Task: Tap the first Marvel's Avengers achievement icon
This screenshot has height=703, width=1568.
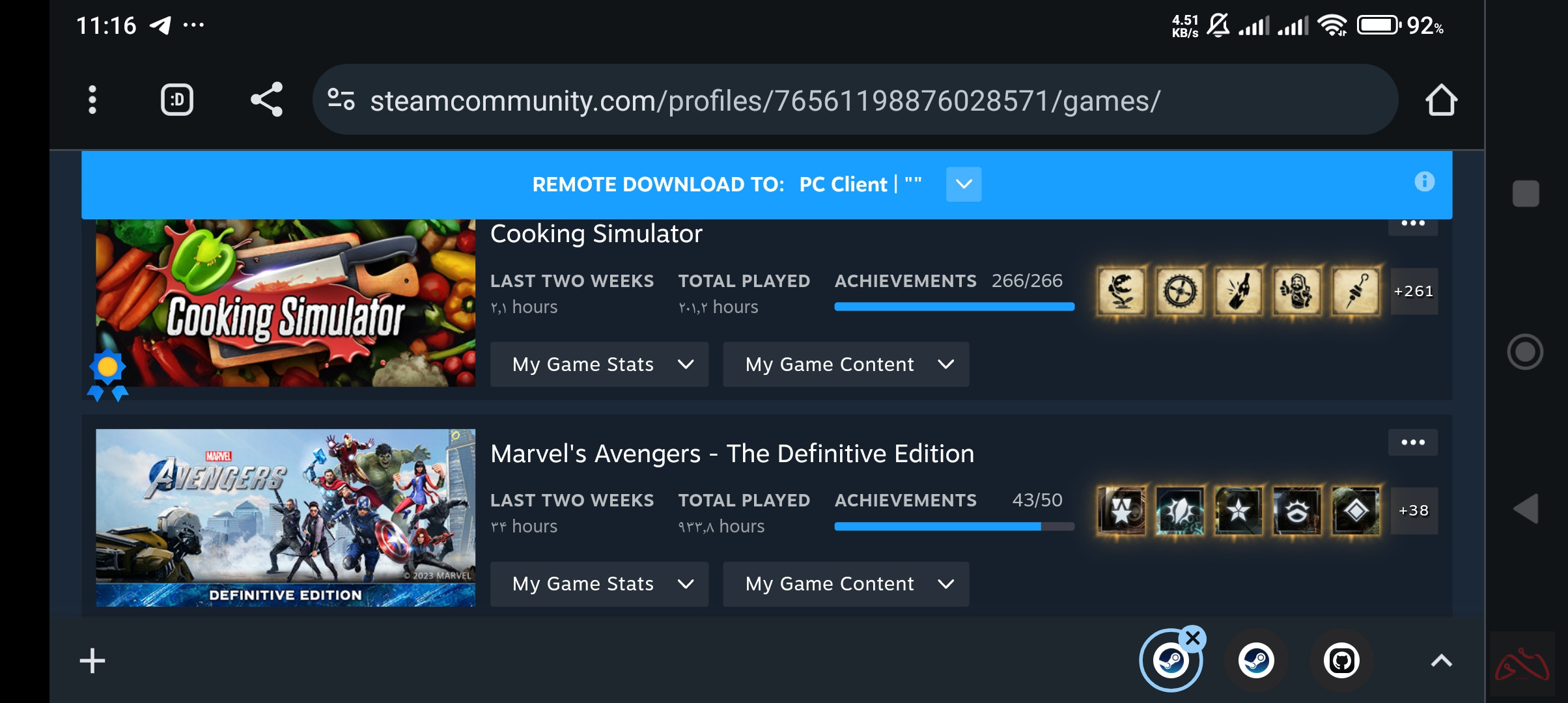Action: click(x=1121, y=510)
